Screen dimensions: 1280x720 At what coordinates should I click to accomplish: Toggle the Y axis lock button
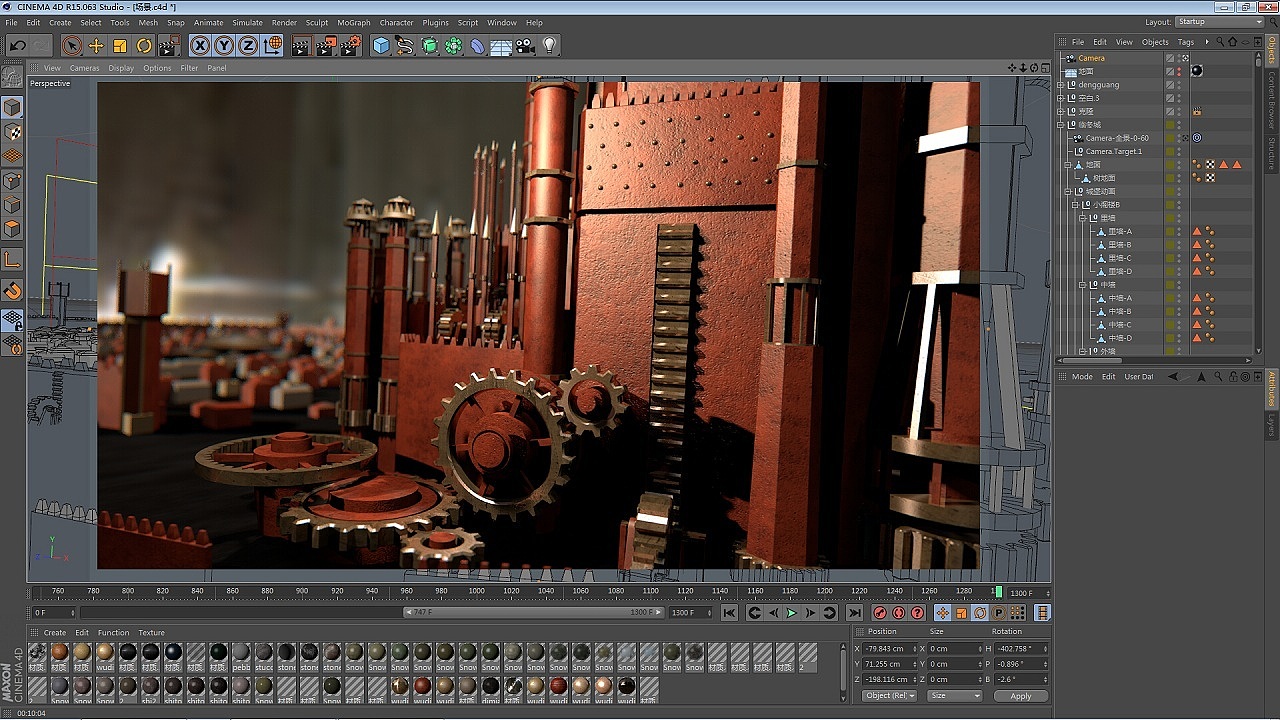click(x=222, y=45)
